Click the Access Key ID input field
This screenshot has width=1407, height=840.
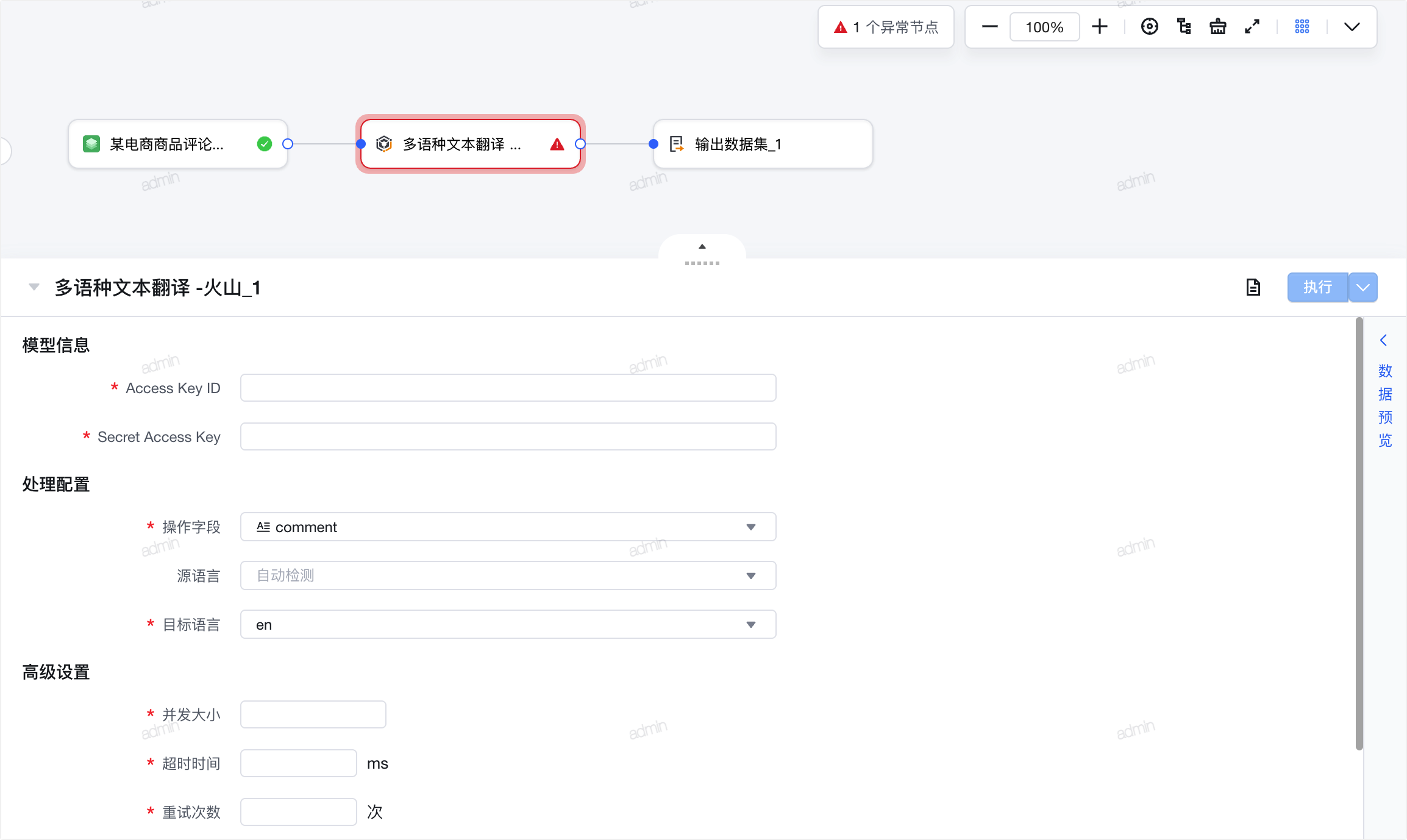[x=508, y=388]
